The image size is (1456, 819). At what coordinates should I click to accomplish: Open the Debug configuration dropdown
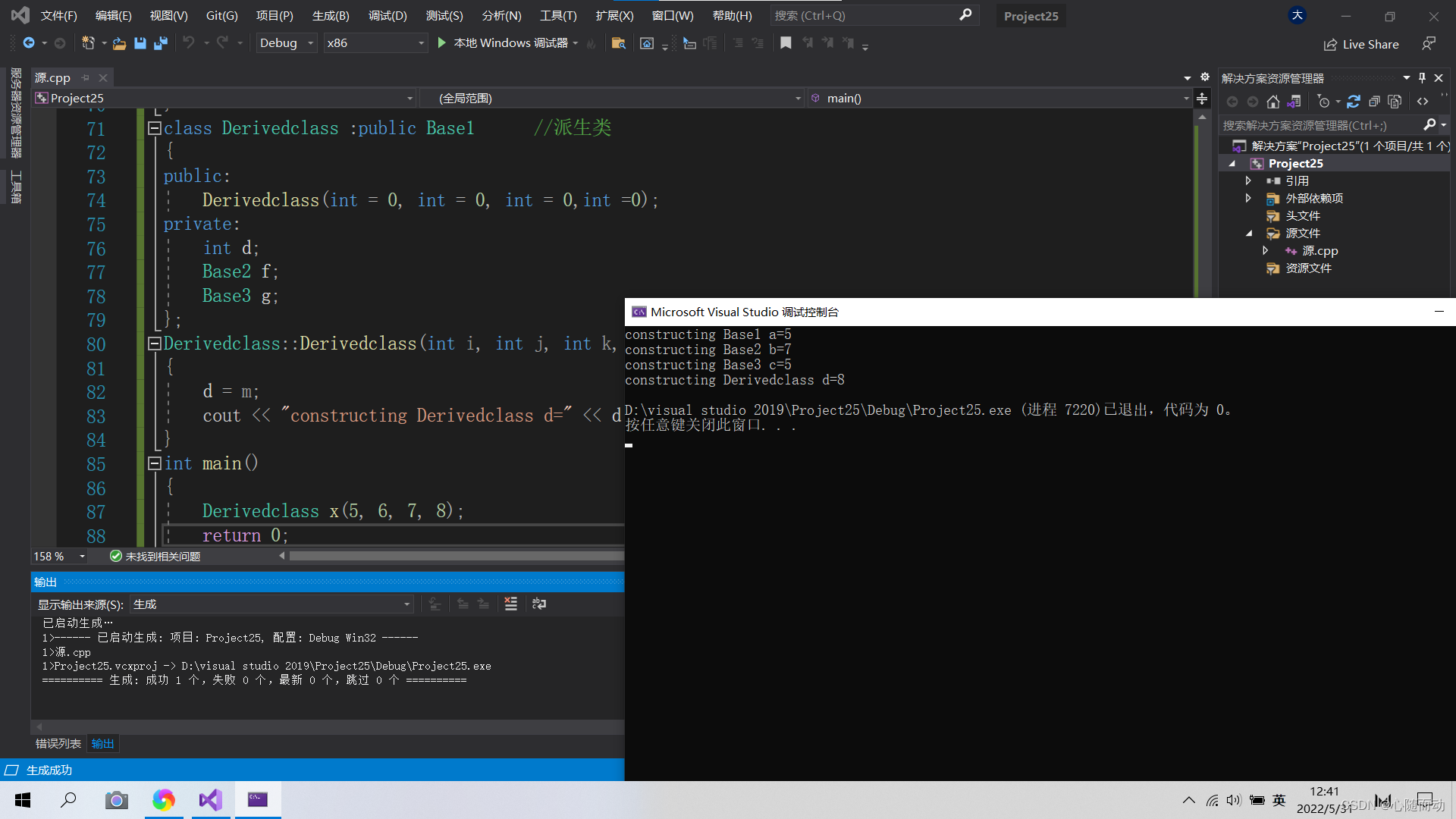(x=287, y=43)
